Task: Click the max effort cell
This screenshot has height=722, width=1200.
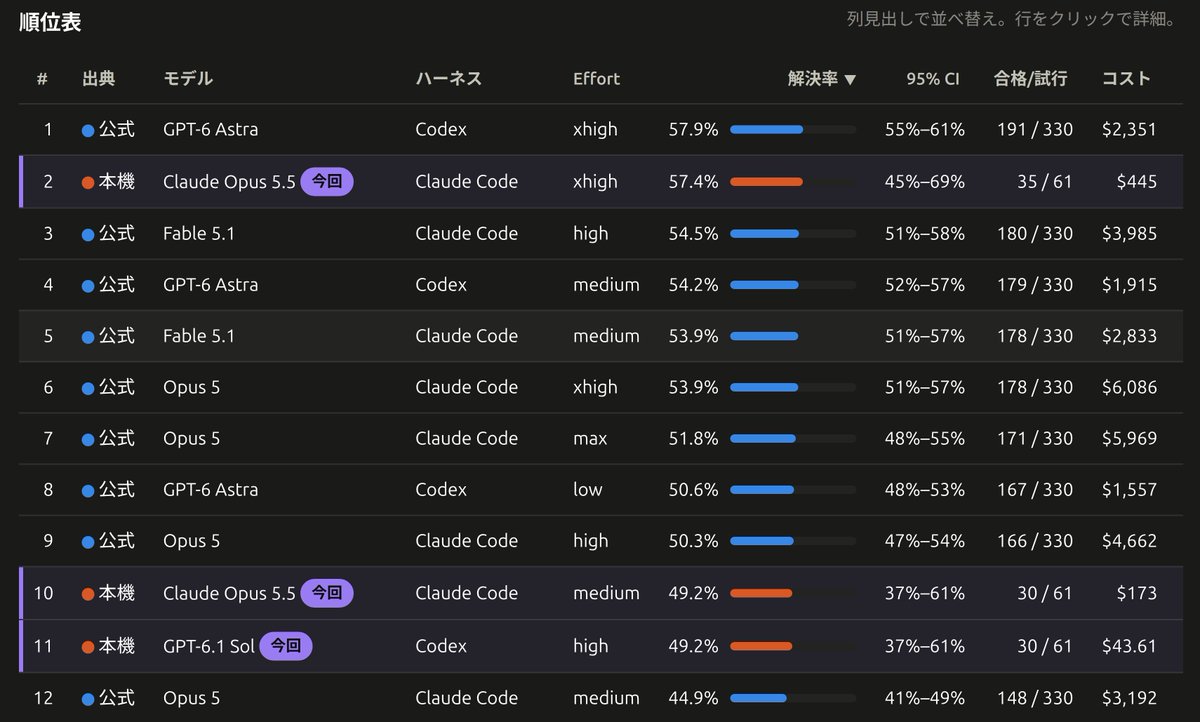Action: pos(590,438)
